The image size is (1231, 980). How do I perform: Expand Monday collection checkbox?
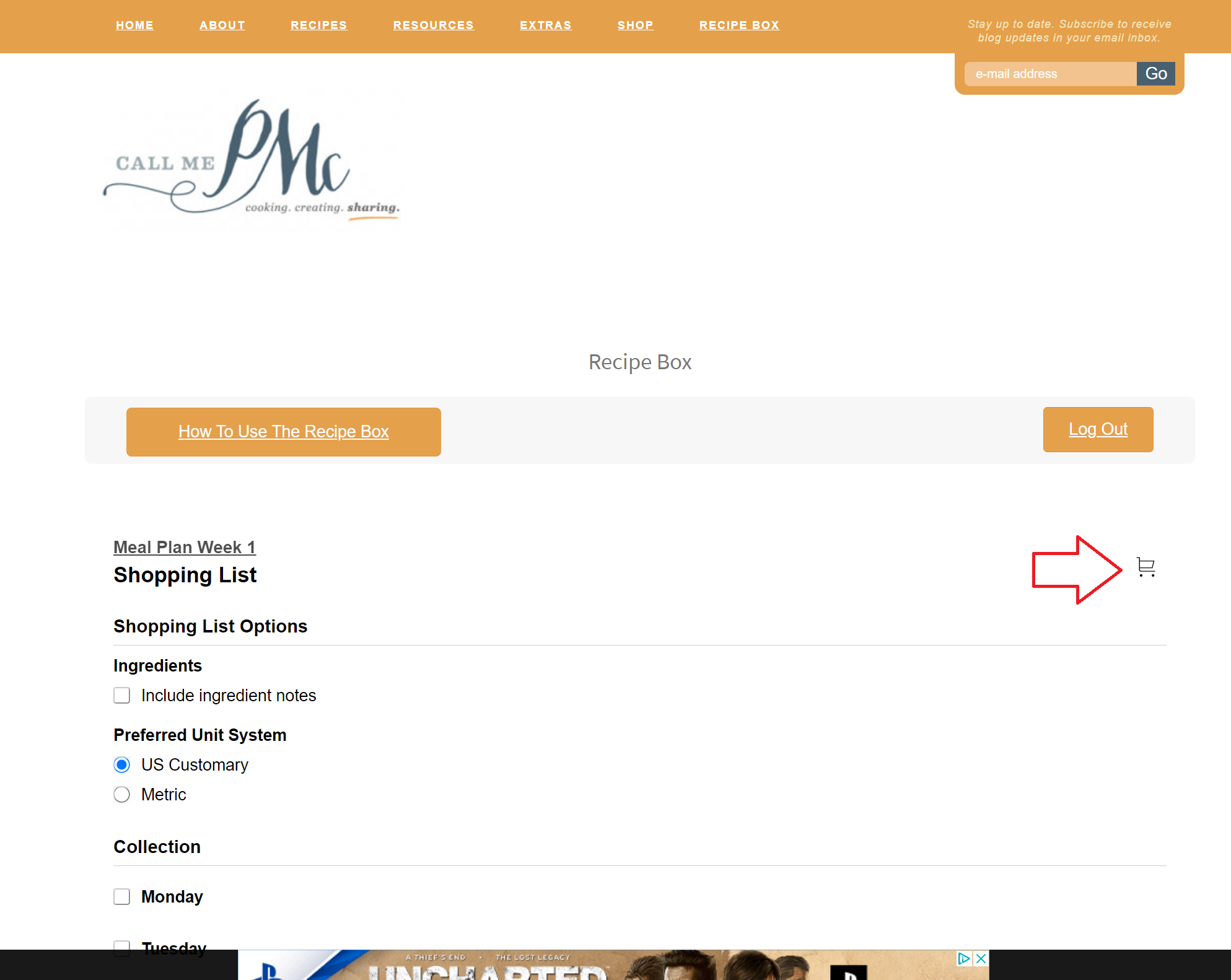tap(122, 895)
